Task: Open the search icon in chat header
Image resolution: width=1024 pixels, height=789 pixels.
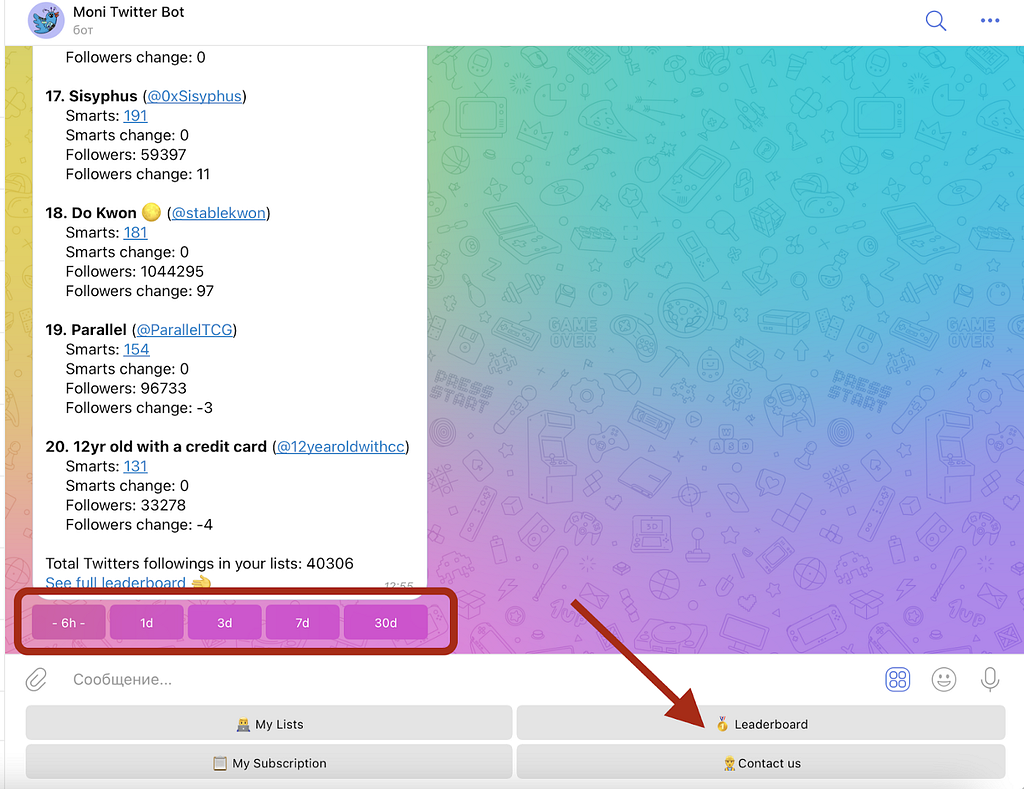Action: click(936, 21)
